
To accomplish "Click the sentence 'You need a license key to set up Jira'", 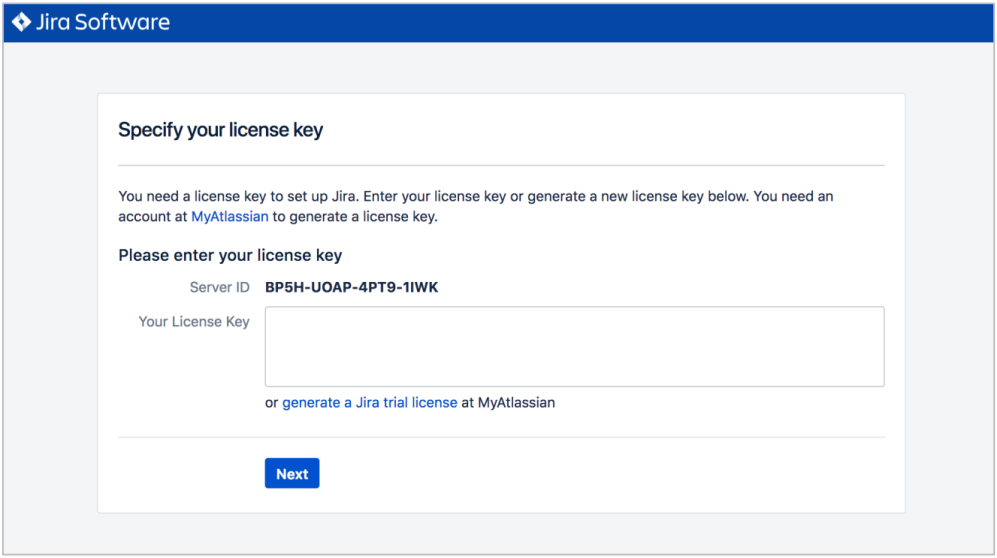I will 237,196.
